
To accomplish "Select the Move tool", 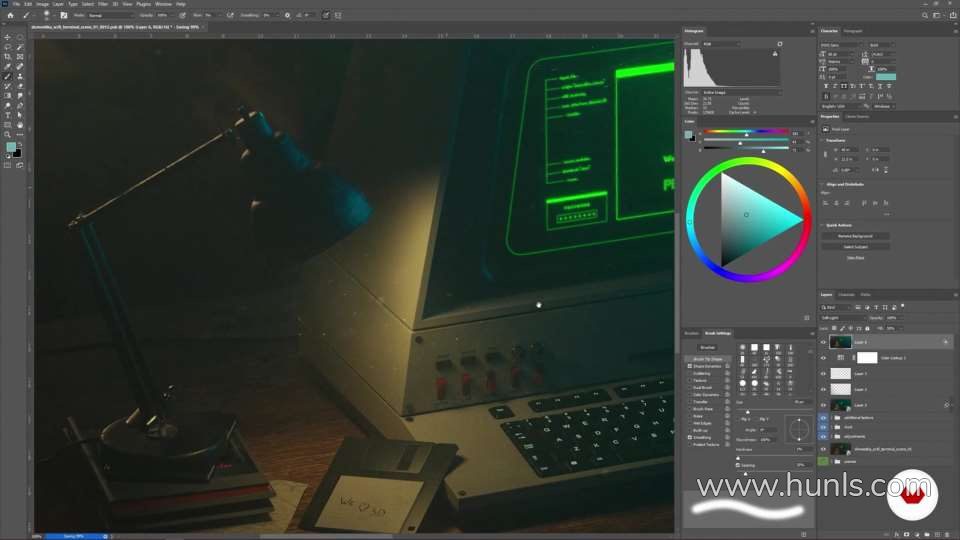I will coord(7,37).
